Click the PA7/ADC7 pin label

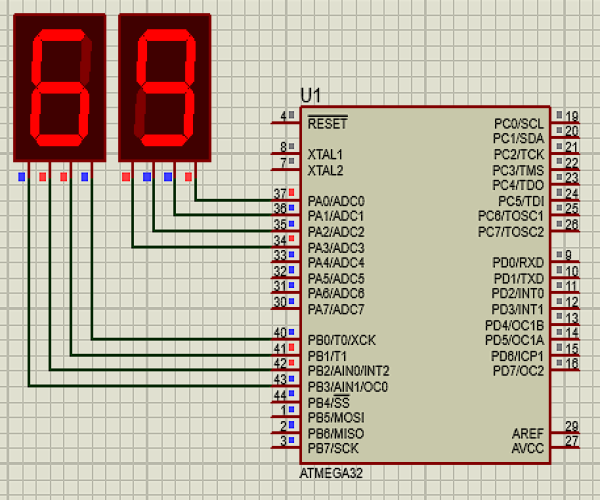pyautogui.click(x=336, y=309)
